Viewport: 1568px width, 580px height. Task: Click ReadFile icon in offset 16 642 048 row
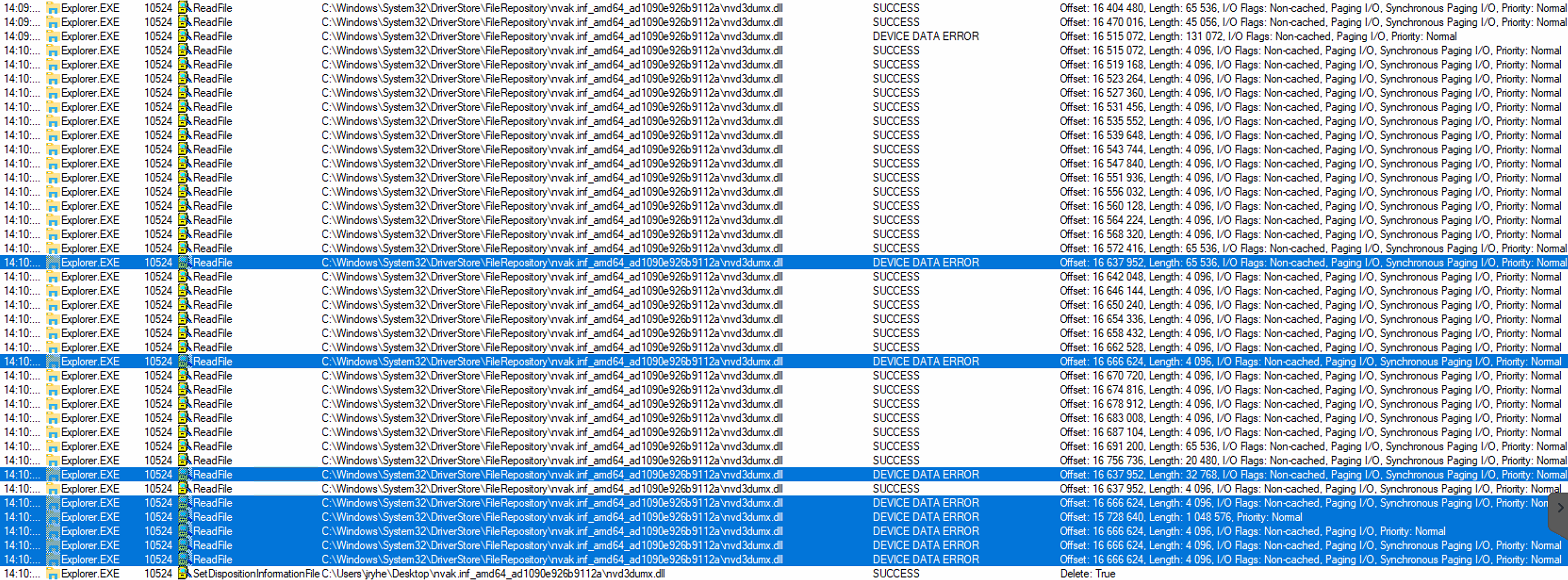(x=184, y=276)
